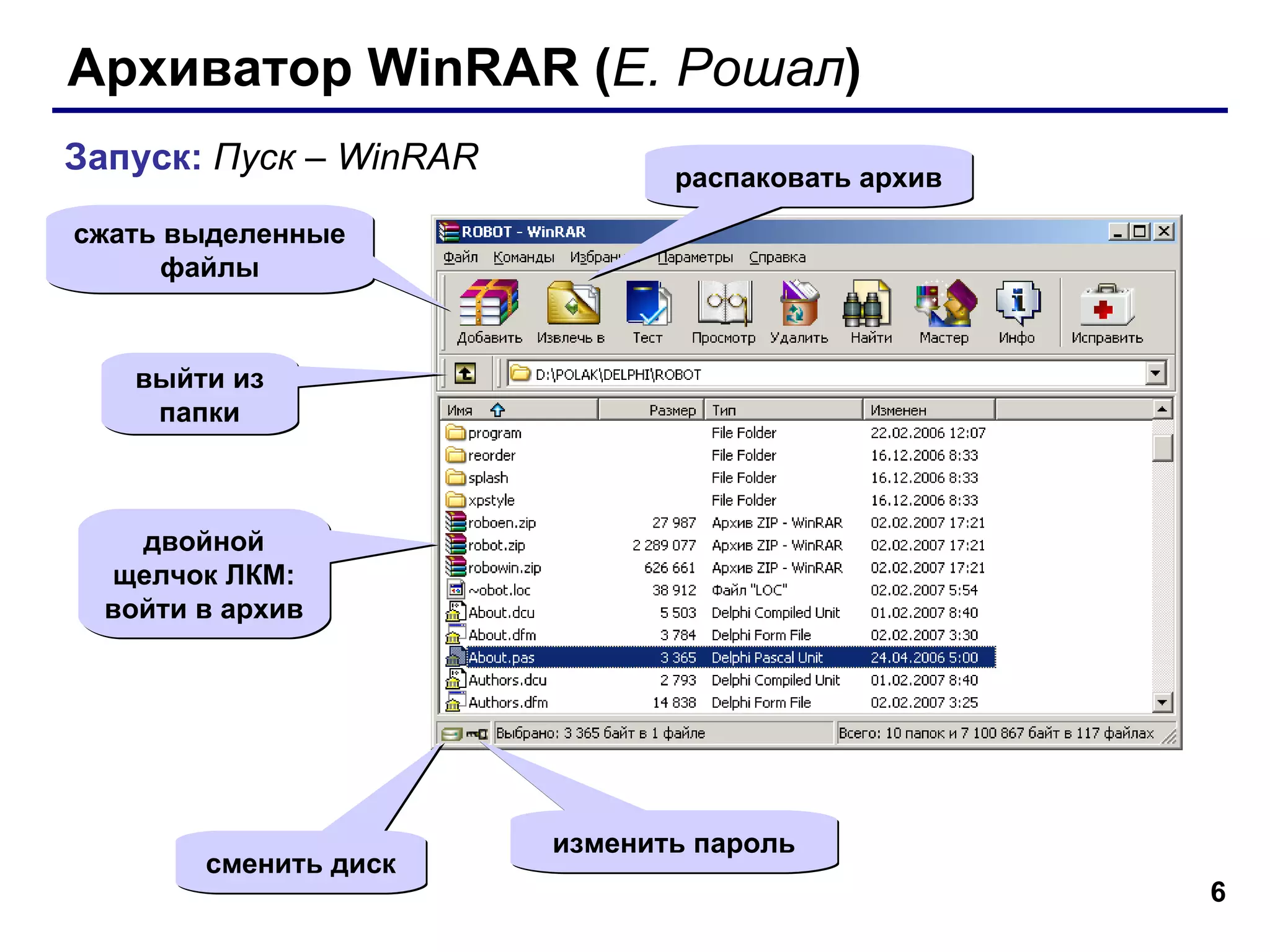Viewport: 1270px width, 952px height.
Task: Open the Файл menu
Action: click(460, 257)
